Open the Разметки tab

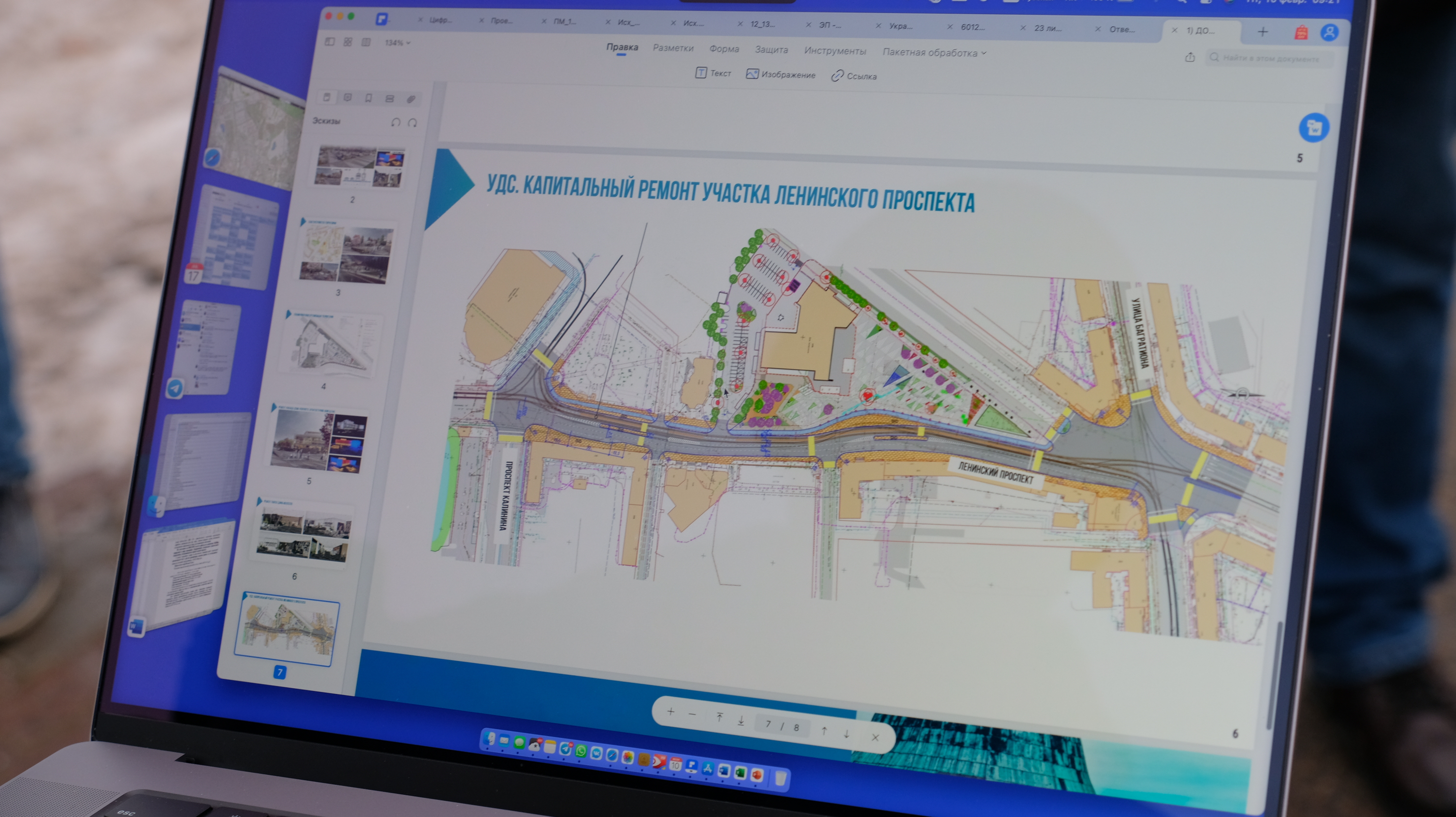[x=673, y=48]
